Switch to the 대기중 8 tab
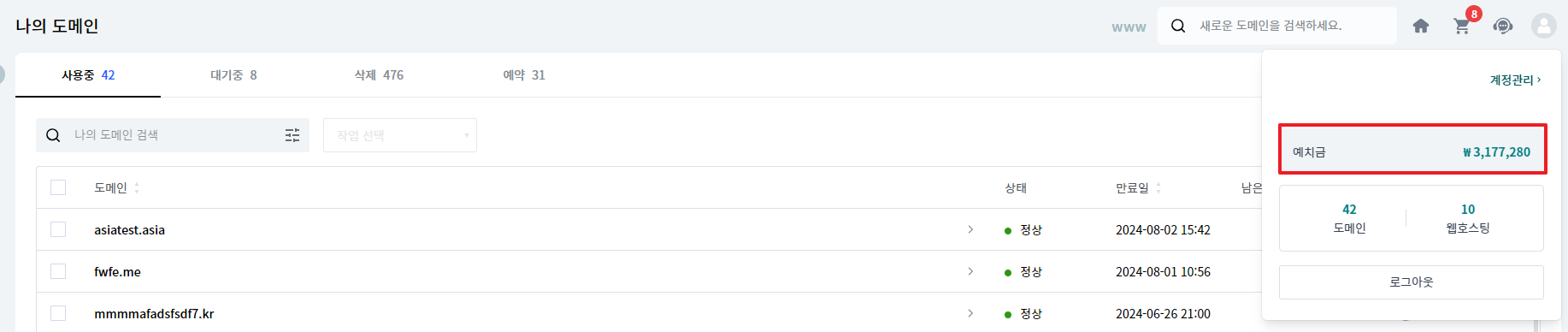The width and height of the screenshot is (1568, 332). point(233,75)
